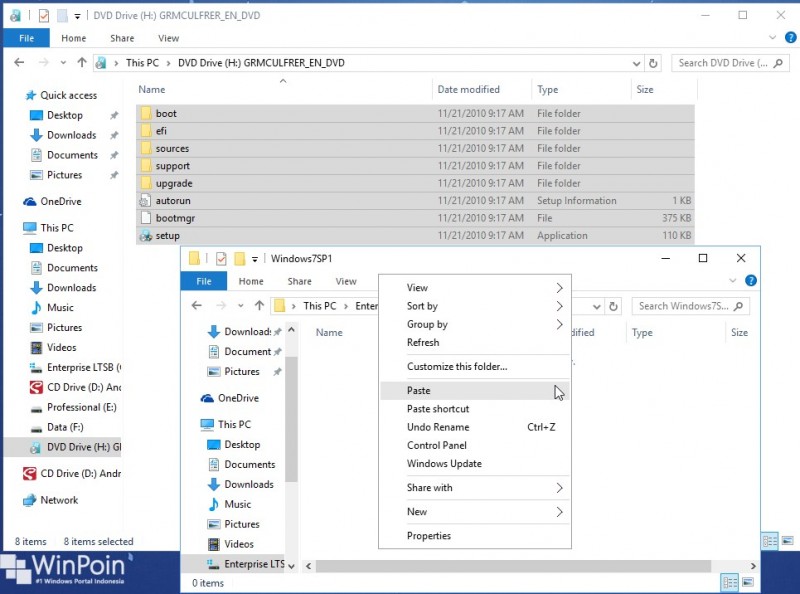Choose Paste from the context menu

[475, 390]
